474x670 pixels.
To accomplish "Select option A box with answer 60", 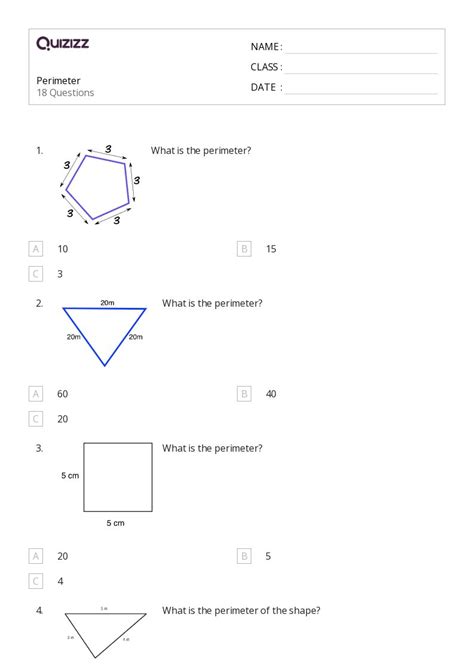I will tap(36, 394).
